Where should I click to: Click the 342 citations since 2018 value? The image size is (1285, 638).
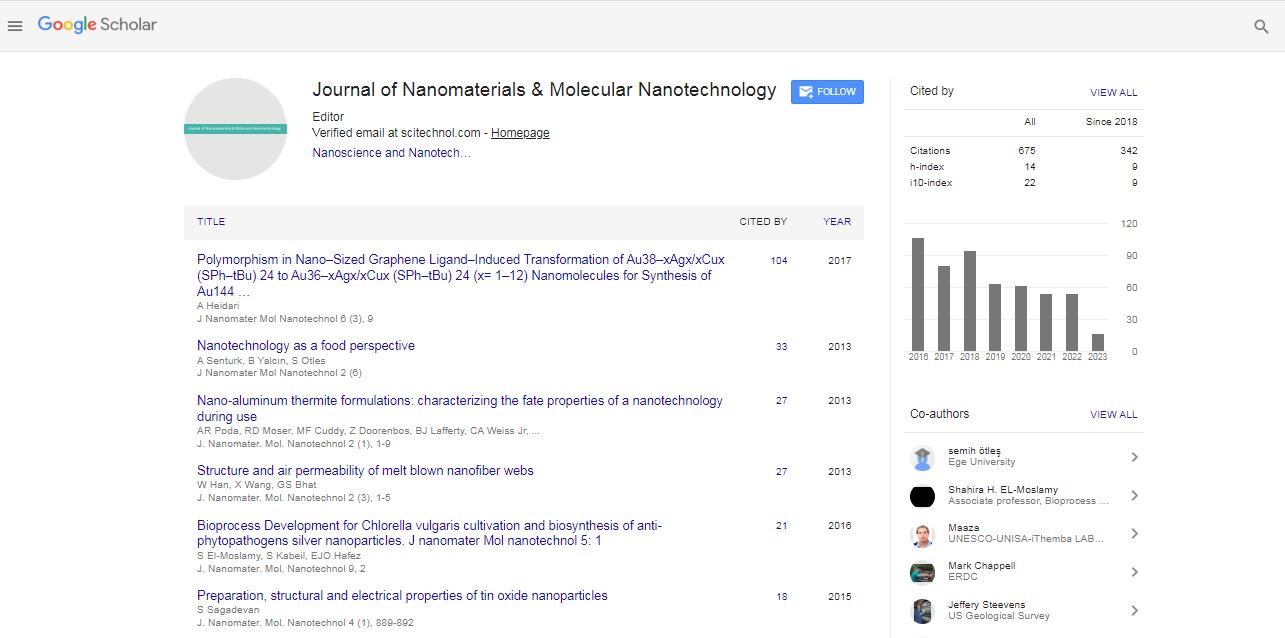pos(1129,151)
